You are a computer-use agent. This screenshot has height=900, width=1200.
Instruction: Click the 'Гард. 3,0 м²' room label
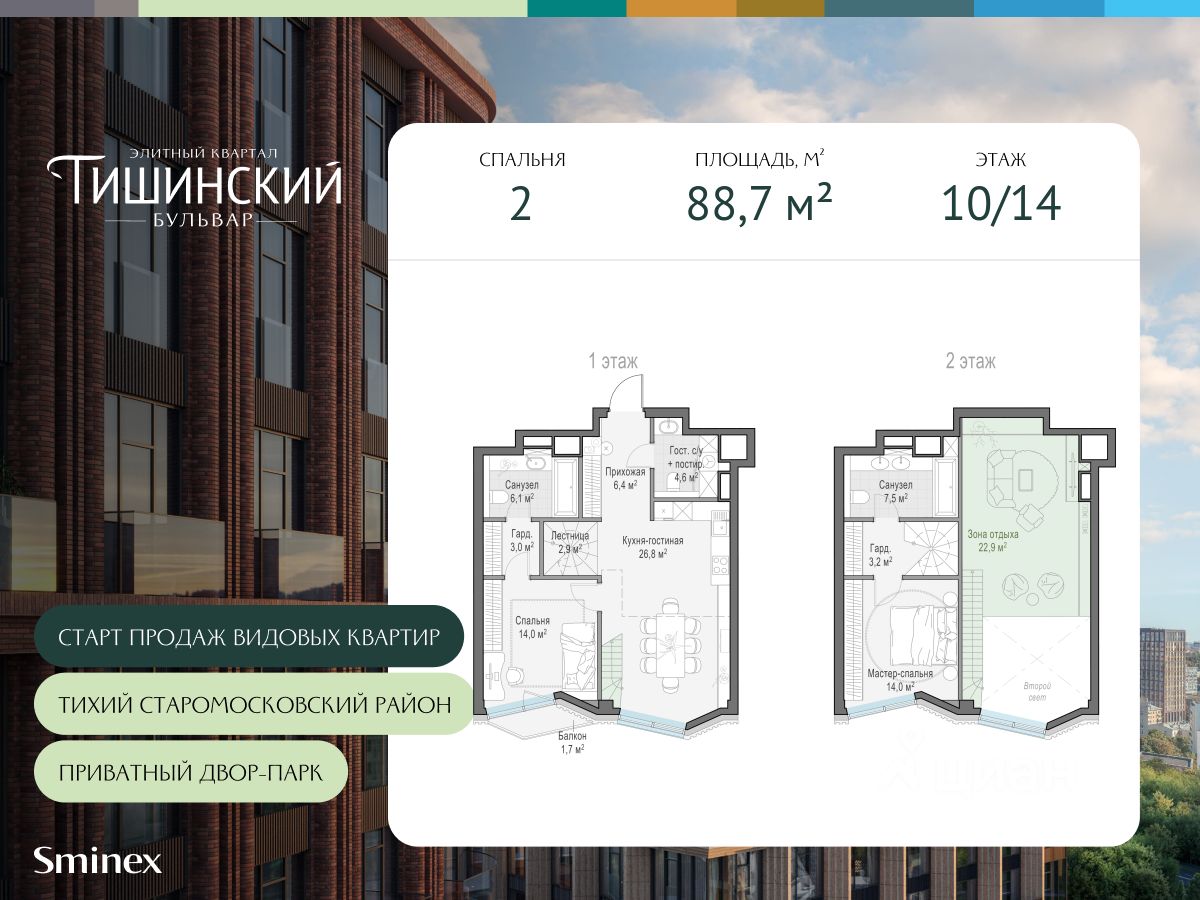coord(522,541)
